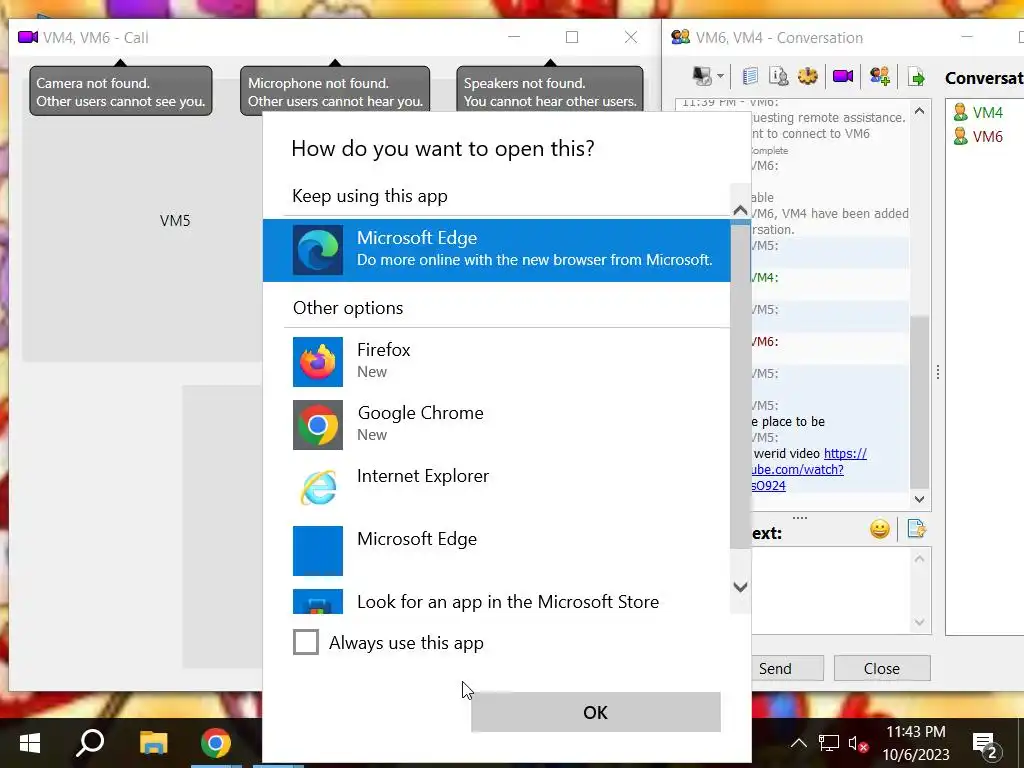Maximize the VM4, VM6 Call window

572,37
